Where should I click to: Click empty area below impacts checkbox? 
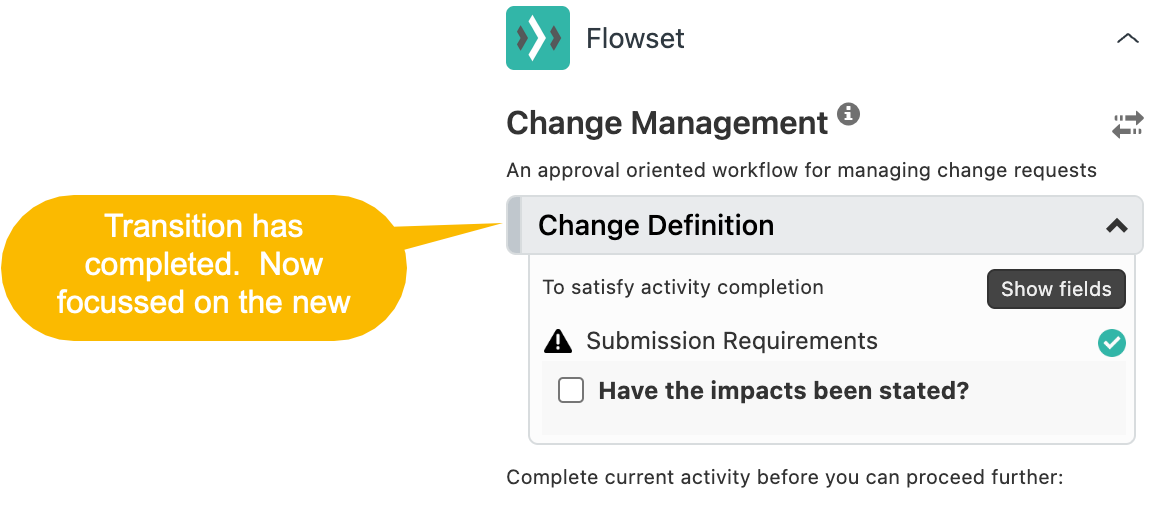click(834, 423)
